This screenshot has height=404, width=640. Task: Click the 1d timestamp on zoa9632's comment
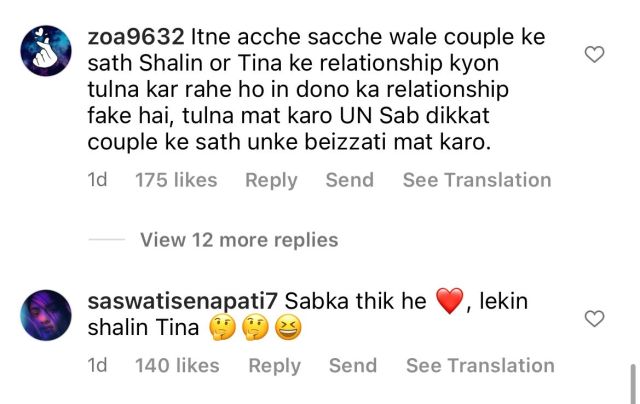pyautogui.click(x=98, y=180)
